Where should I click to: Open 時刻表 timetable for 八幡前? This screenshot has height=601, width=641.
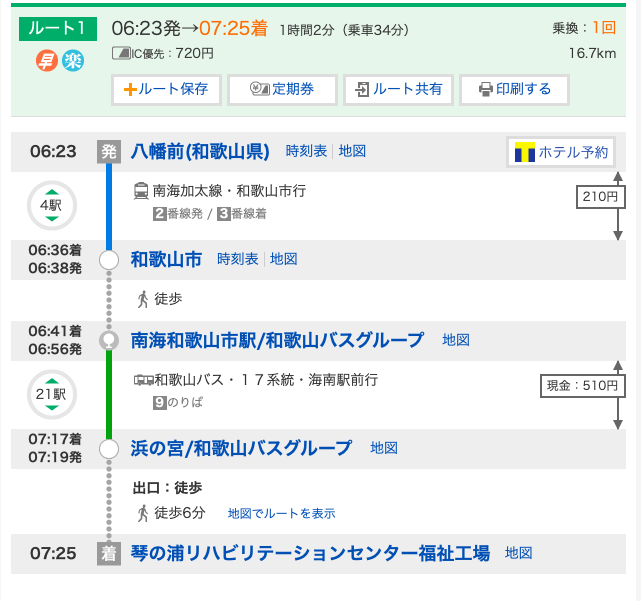(306, 151)
